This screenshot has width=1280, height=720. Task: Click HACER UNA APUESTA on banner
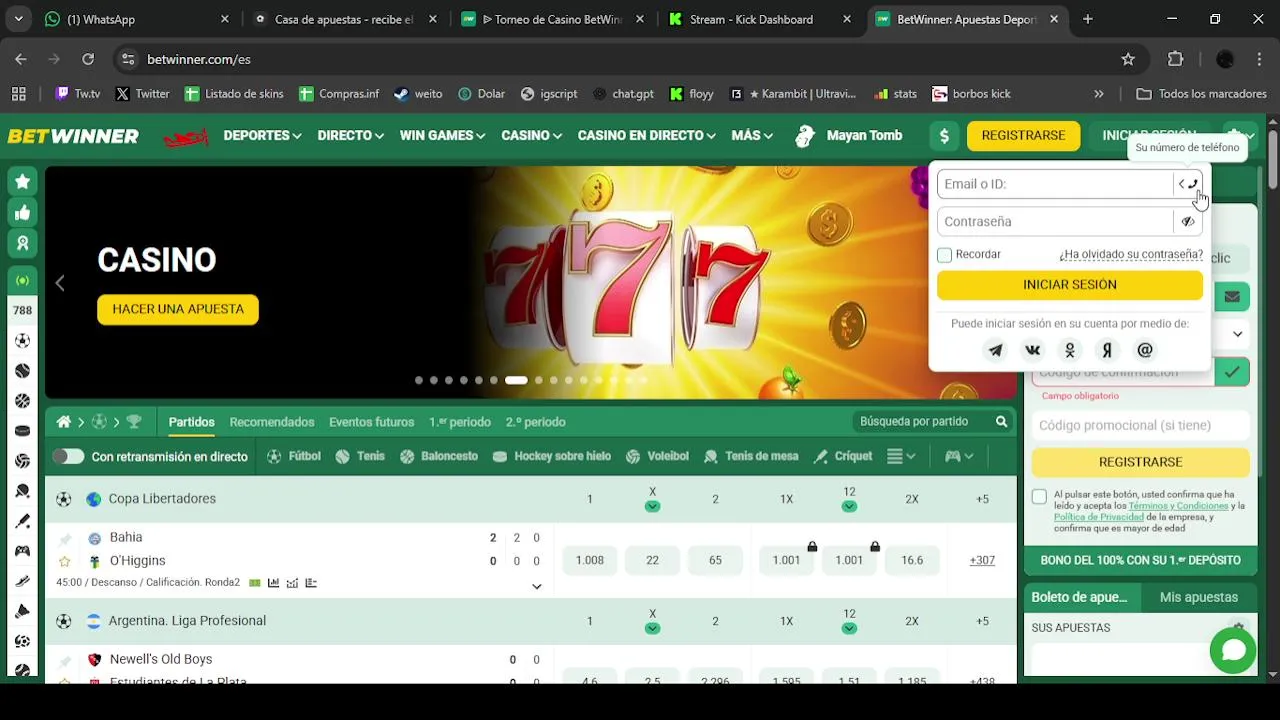coord(178,309)
